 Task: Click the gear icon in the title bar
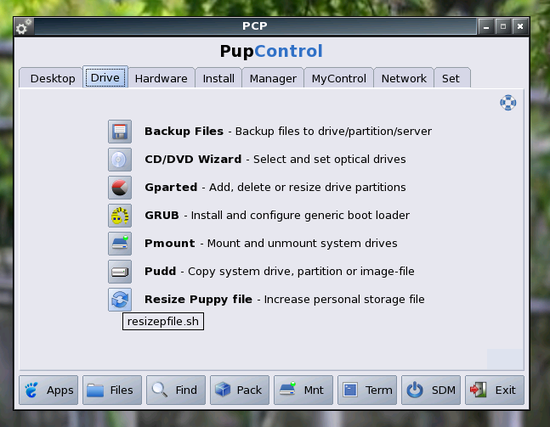point(24,27)
